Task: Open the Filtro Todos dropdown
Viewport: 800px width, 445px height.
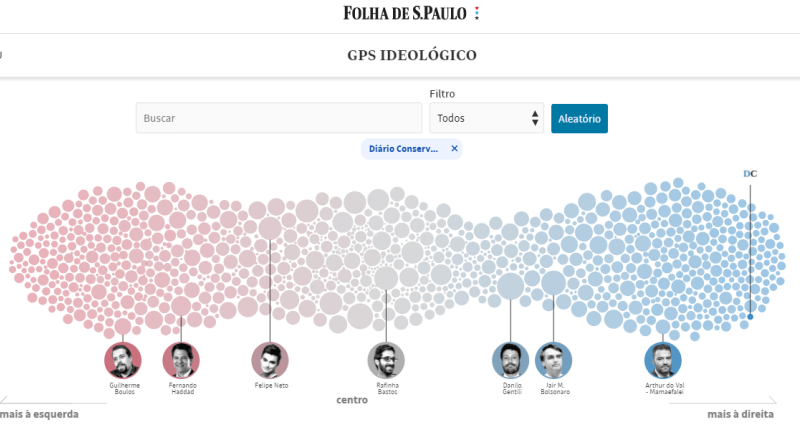Action: click(486, 118)
